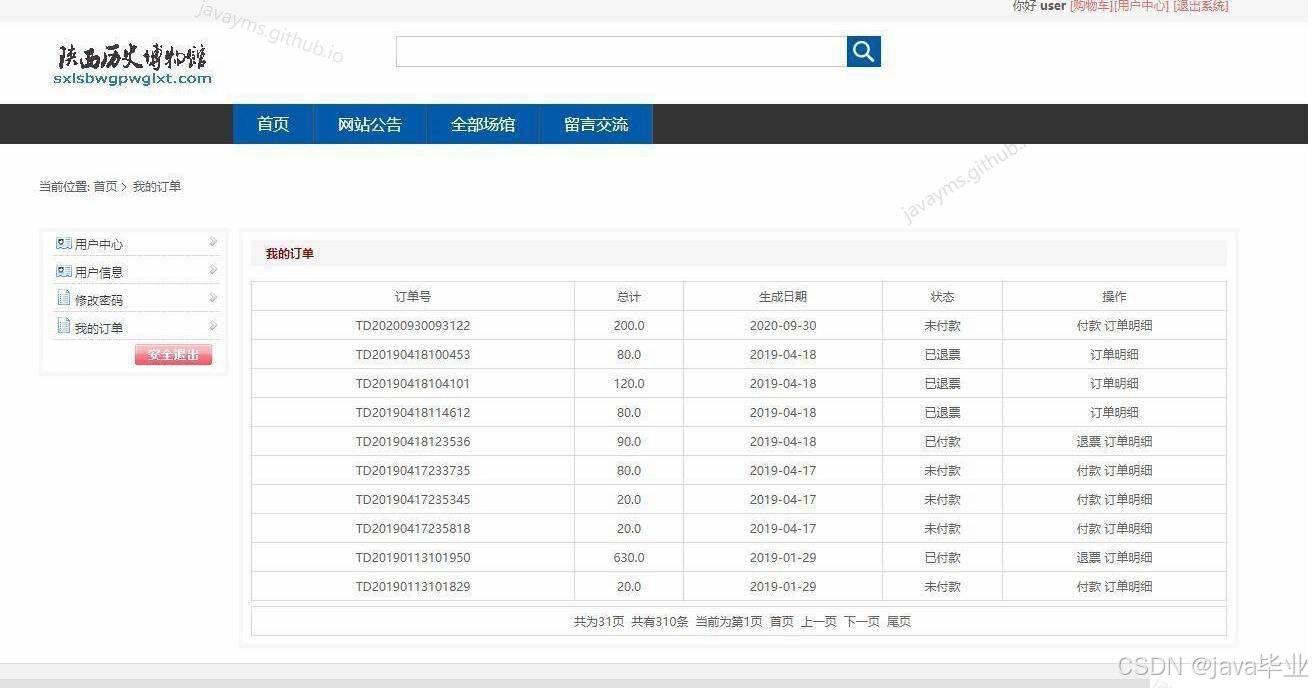The height and width of the screenshot is (688, 1312).
Task: Click 首页 in the pagination footer
Action: pos(781,622)
